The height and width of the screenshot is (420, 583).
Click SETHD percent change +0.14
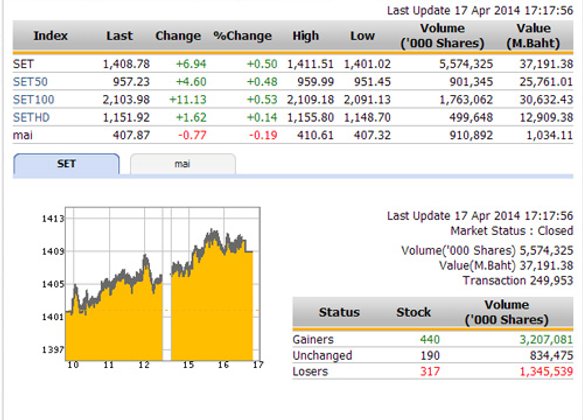[x=262, y=117]
